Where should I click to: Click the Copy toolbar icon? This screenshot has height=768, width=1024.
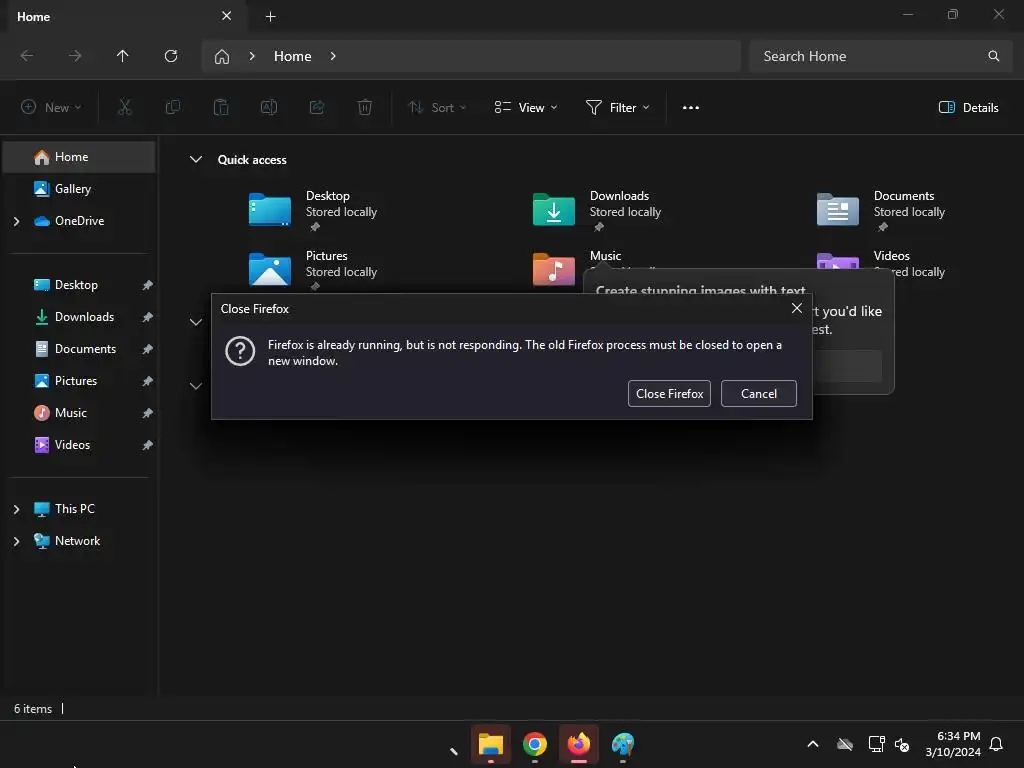click(x=173, y=108)
